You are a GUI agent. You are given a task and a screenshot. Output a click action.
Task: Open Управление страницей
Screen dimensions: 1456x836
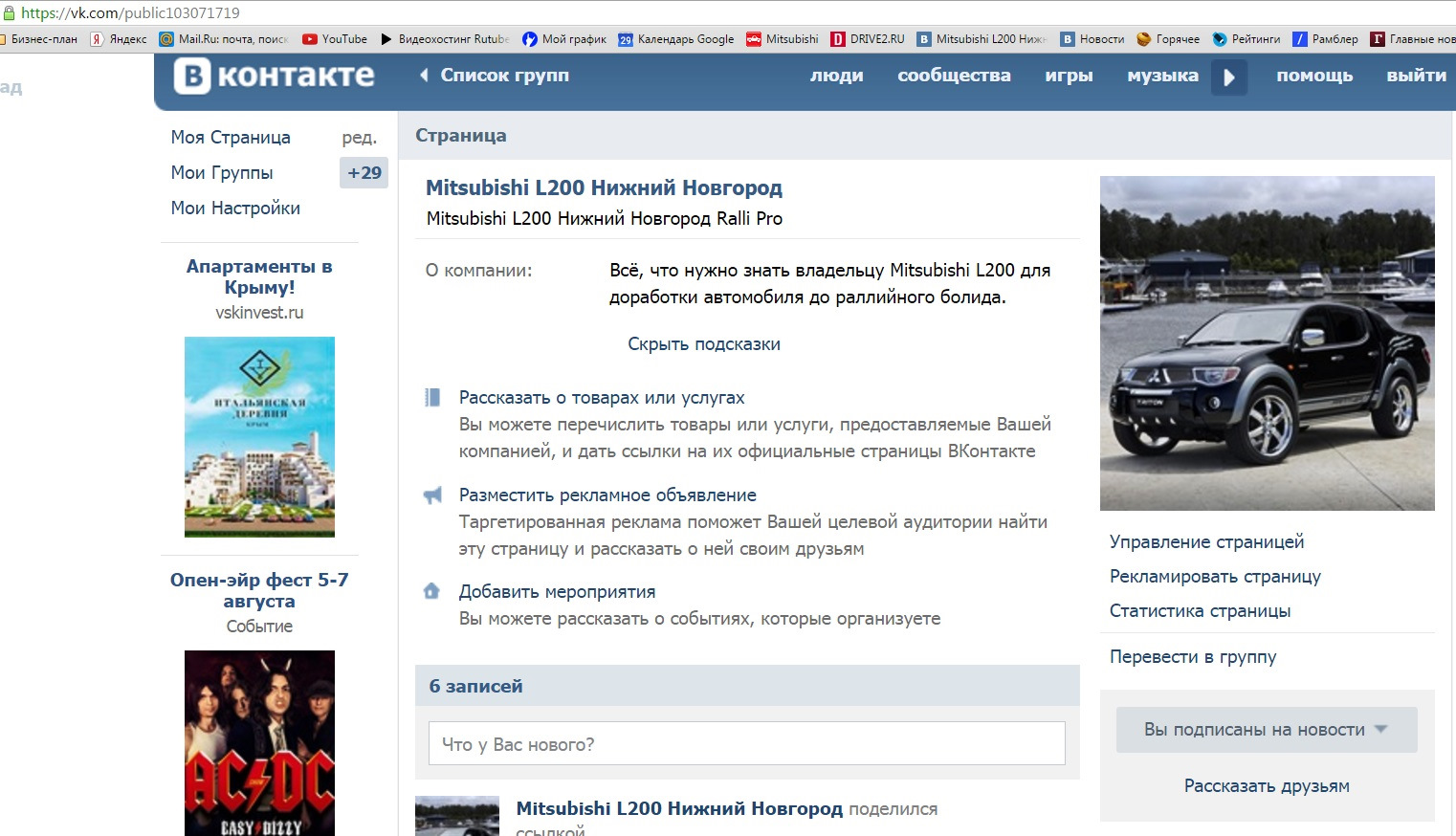[1206, 542]
